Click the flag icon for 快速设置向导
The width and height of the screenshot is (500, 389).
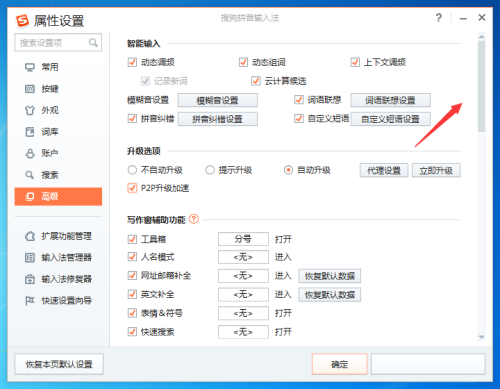[30, 301]
